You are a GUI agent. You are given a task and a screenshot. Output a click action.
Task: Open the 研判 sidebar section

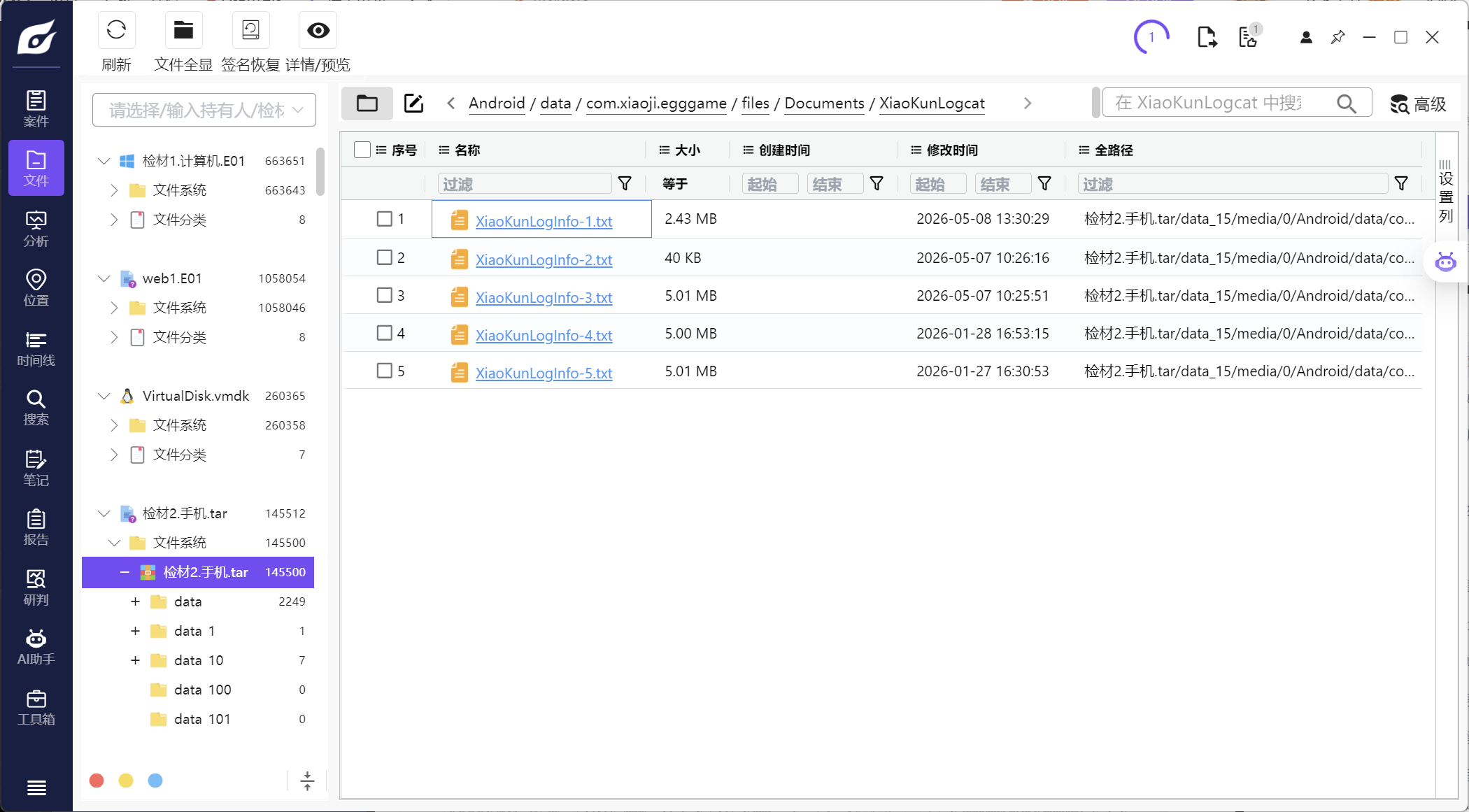coord(36,587)
